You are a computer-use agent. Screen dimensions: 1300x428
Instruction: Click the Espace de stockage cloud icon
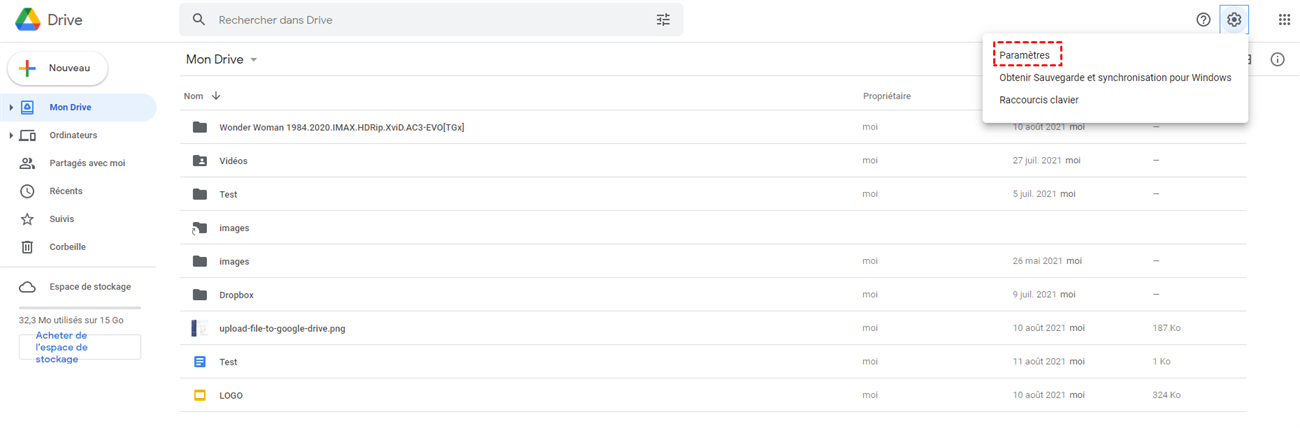click(28, 287)
